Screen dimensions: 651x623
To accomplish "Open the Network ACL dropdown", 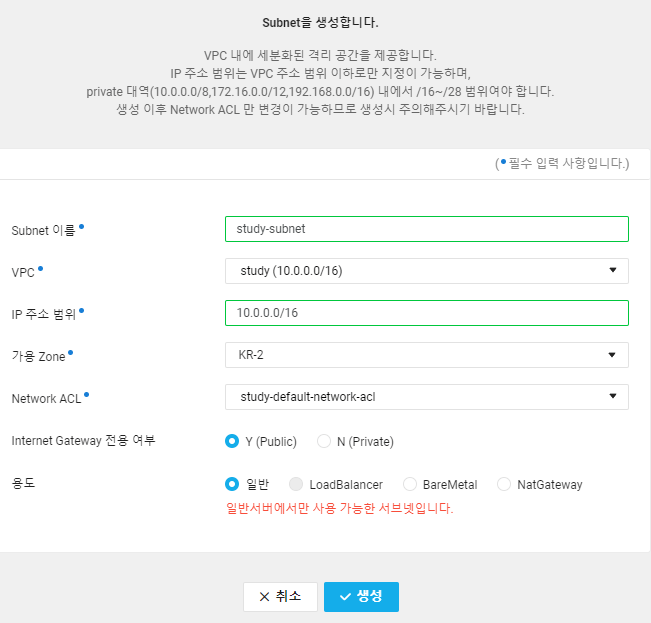I will (427, 397).
